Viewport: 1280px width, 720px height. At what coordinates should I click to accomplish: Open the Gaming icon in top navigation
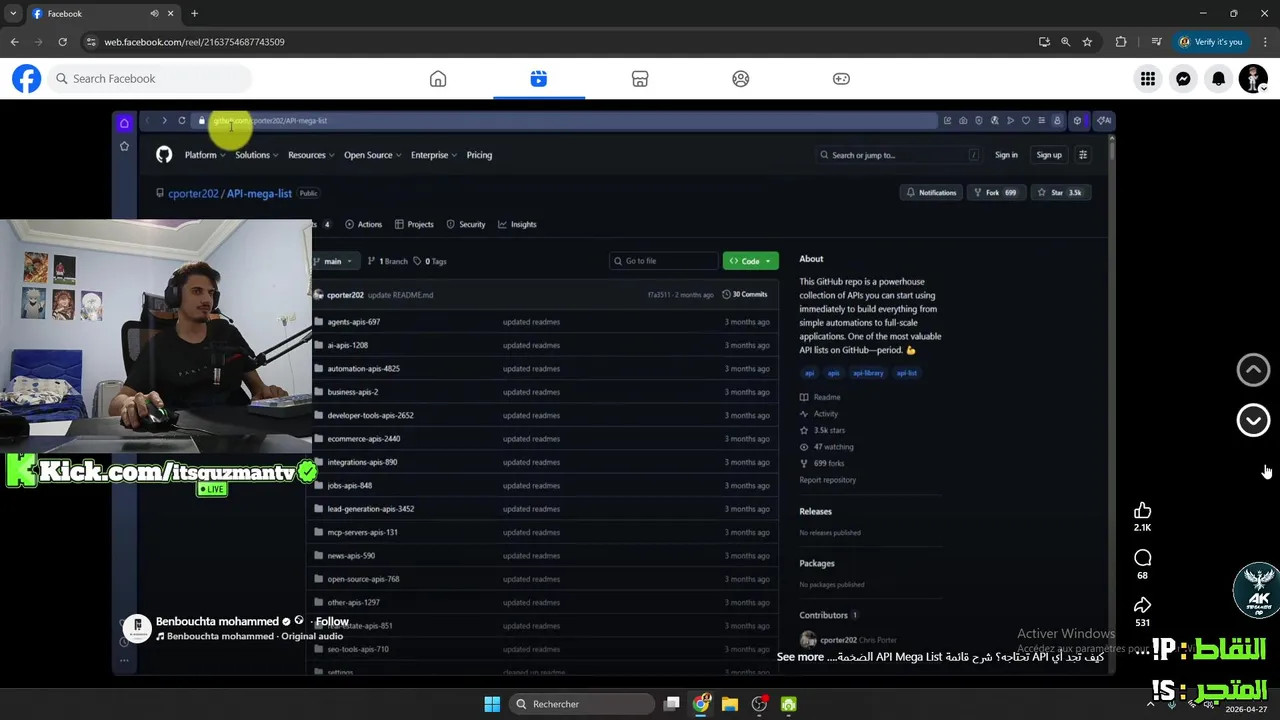842,79
